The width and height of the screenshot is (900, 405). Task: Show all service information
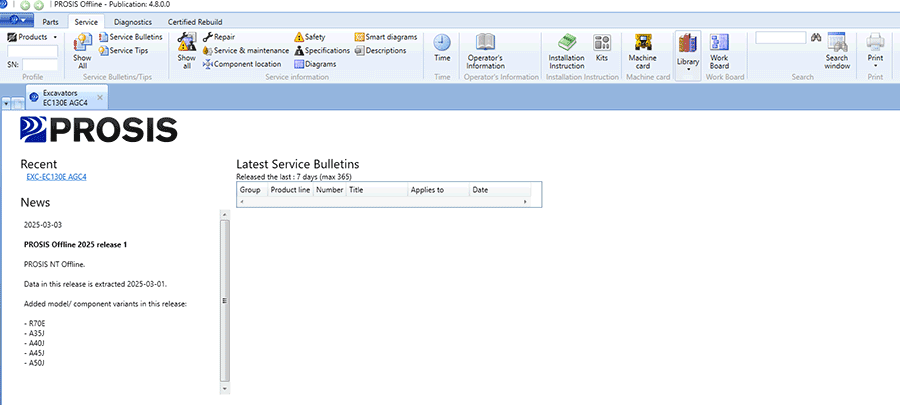187,50
